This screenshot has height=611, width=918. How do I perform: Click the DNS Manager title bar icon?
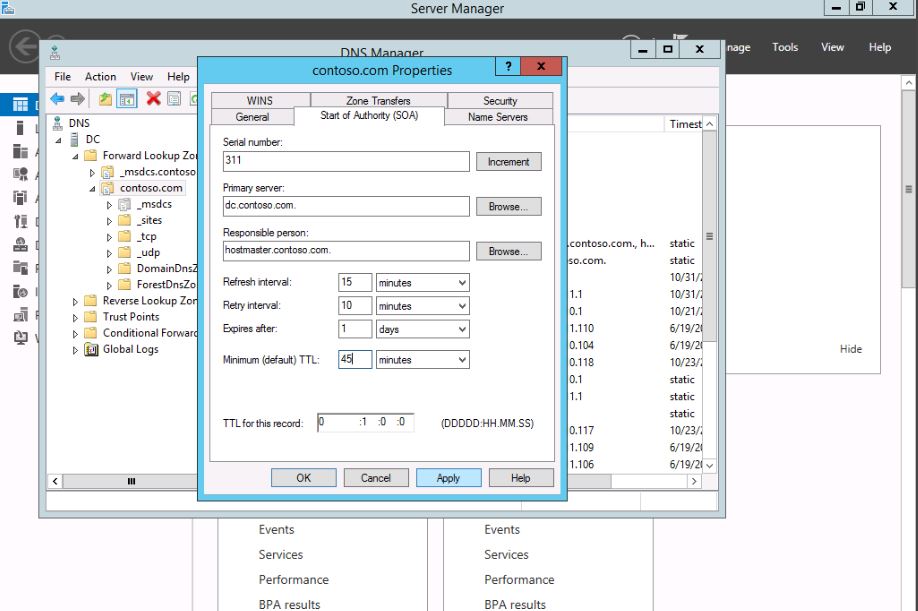coord(55,53)
